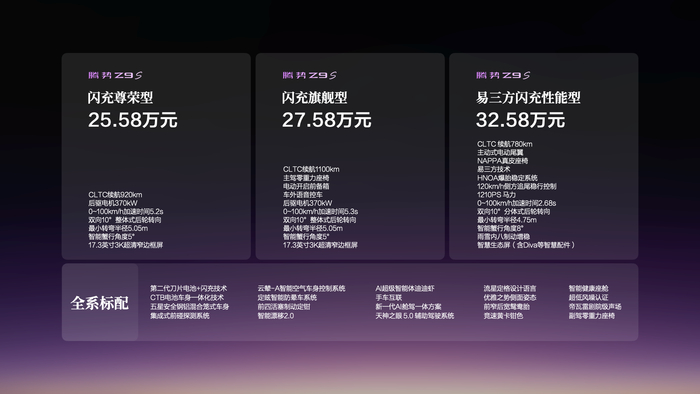Select 云辇-A智能空气车身控制系统 feature
Image resolution: width=700 pixels, height=394 pixels.
(x=301, y=289)
